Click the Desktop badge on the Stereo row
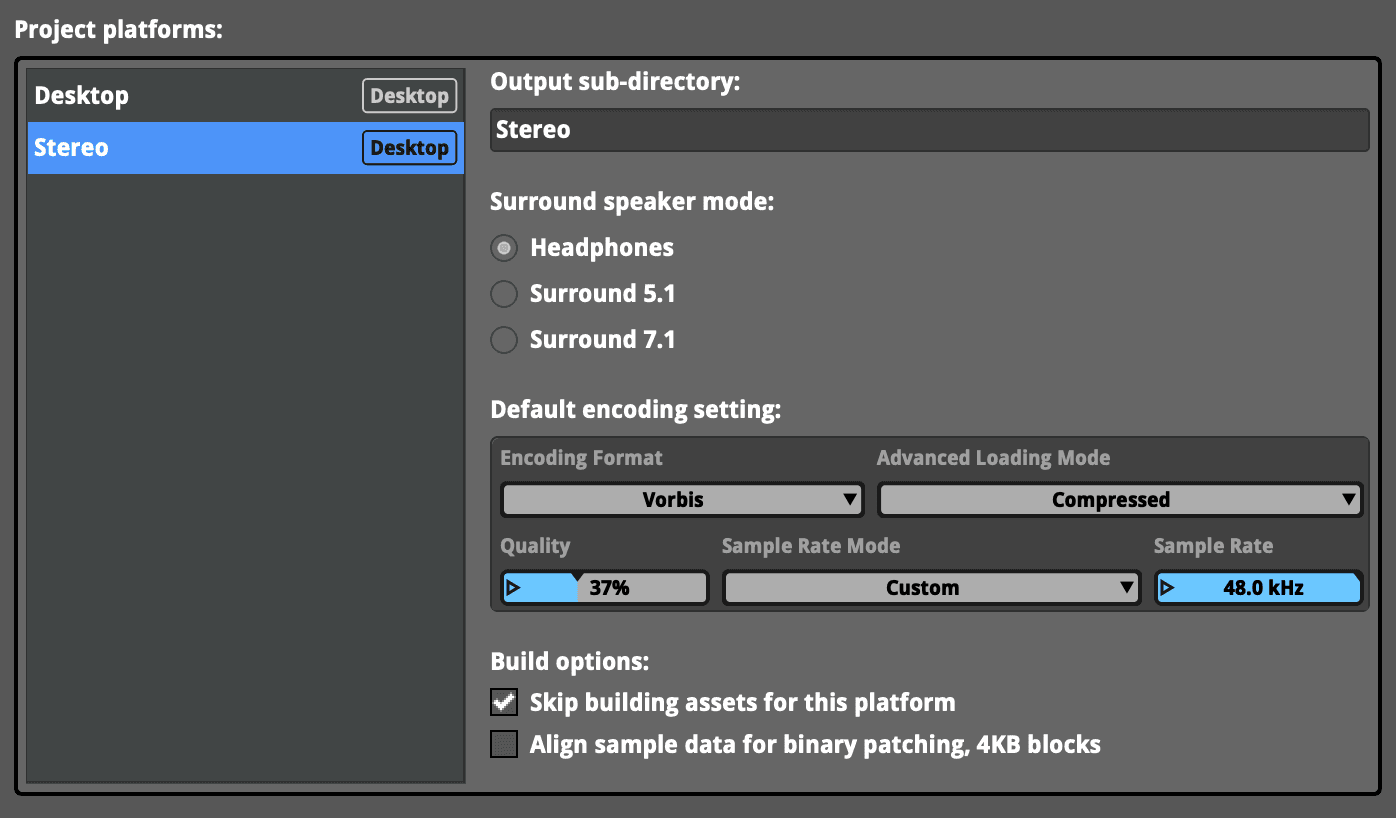The image size is (1396, 818). pos(409,148)
